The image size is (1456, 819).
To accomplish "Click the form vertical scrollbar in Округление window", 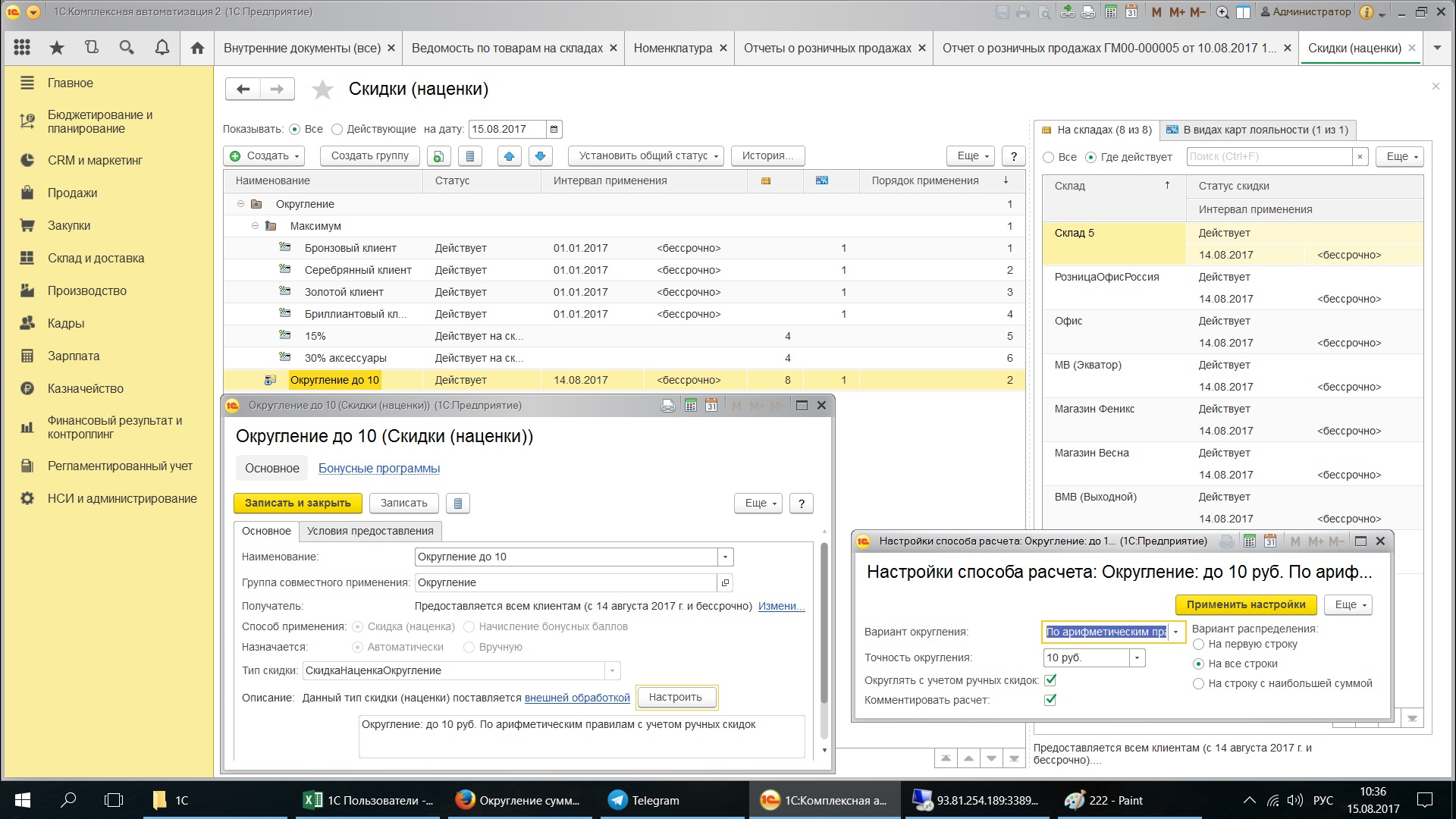I will click(x=825, y=622).
